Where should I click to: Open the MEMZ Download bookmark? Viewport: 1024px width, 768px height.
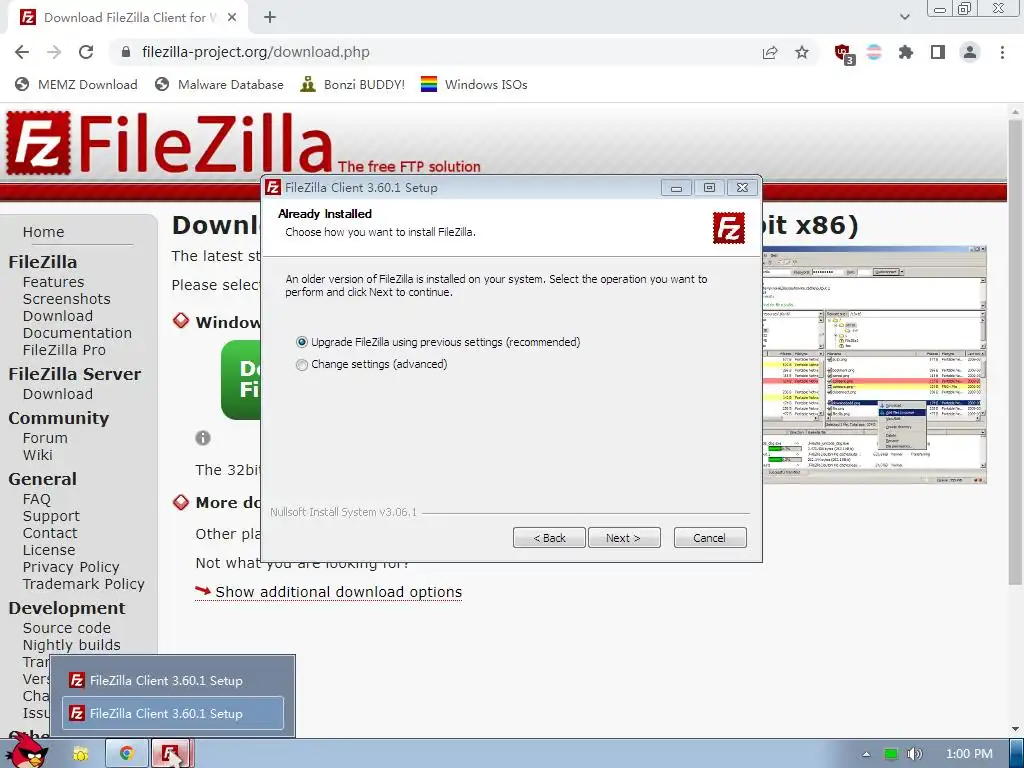click(x=76, y=85)
